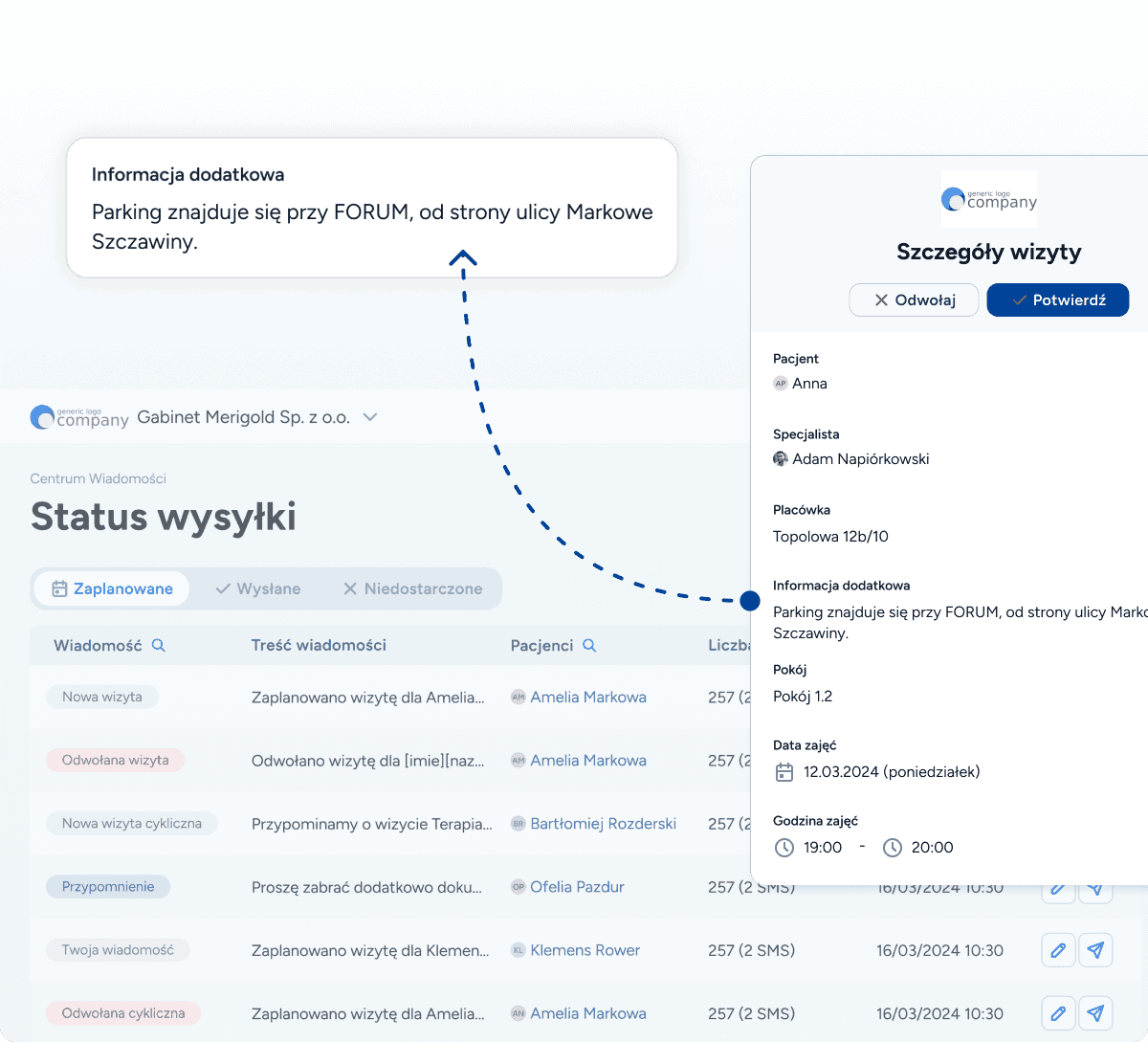The width and height of the screenshot is (1148, 1042).
Task: Open patient profile of Bartłomiej Rozderski
Action: [603, 823]
